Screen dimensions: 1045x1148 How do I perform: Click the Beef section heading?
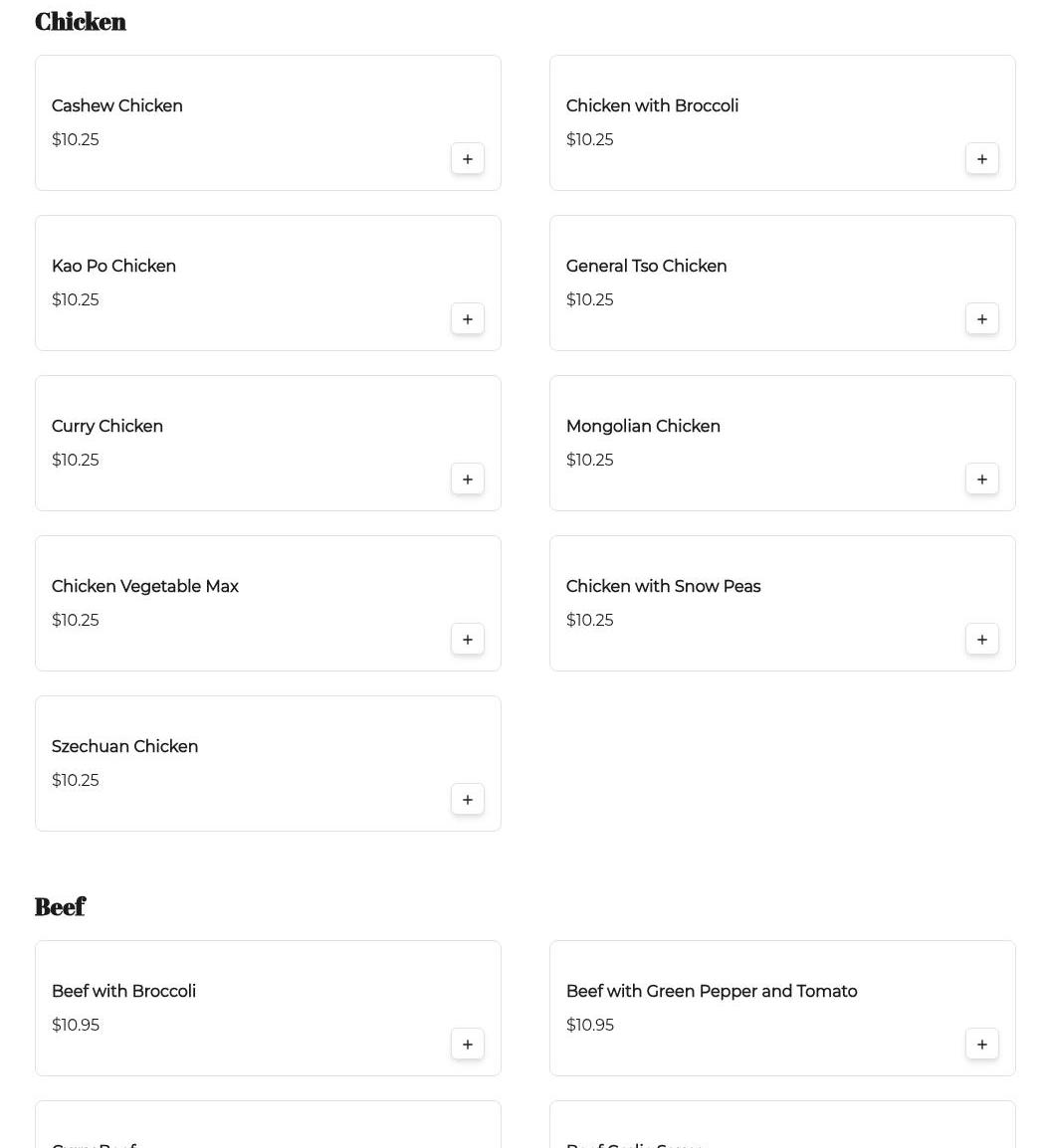(x=60, y=907)
